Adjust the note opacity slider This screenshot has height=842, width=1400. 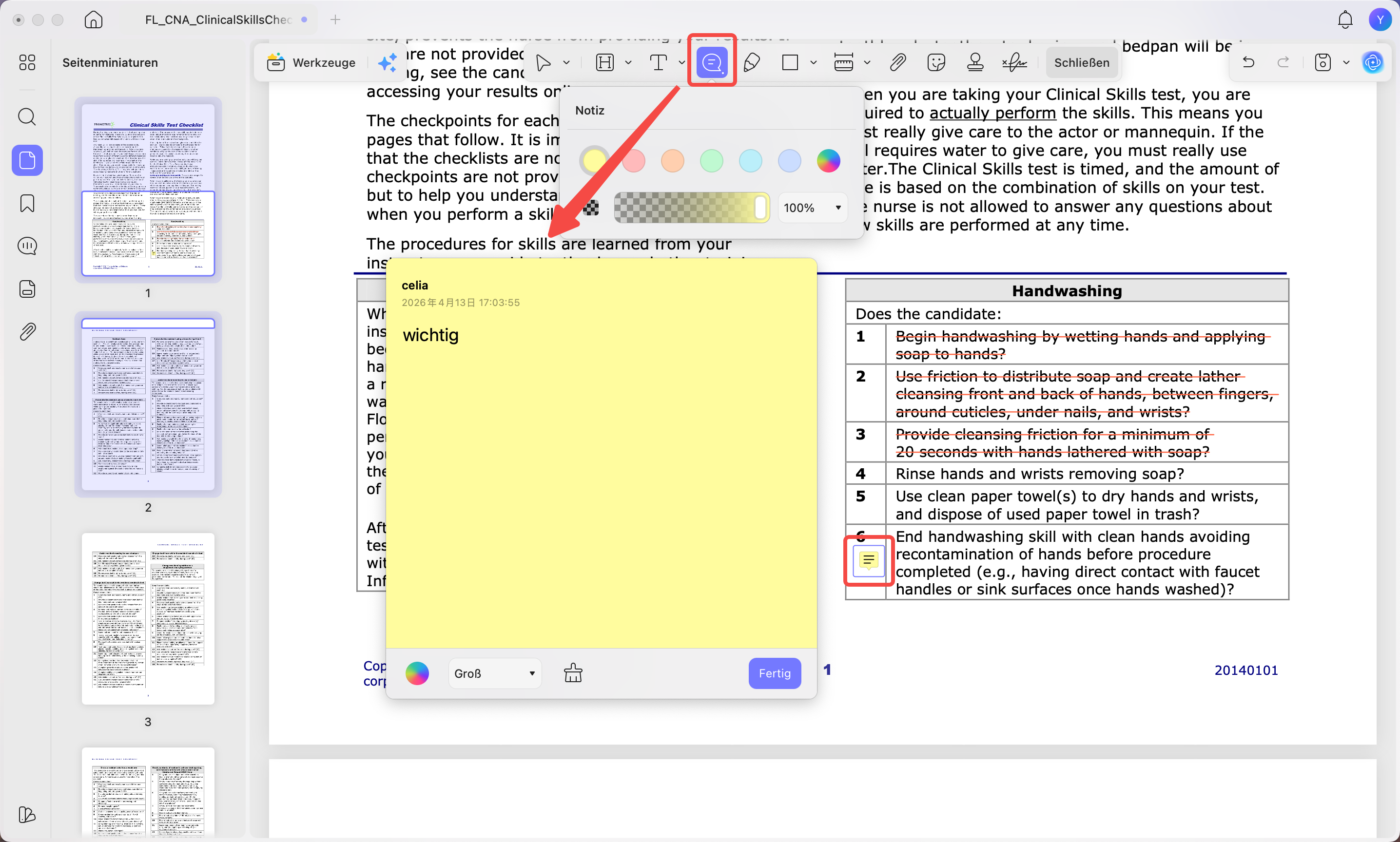point(692,208)
